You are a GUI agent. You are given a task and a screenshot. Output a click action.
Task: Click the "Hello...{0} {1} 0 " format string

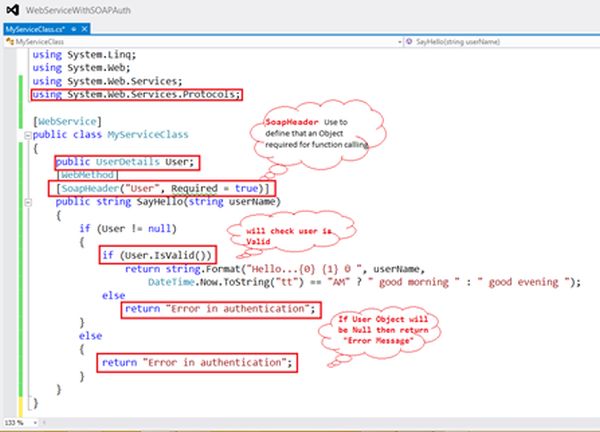pyautogui.click(x=307, y=269)
